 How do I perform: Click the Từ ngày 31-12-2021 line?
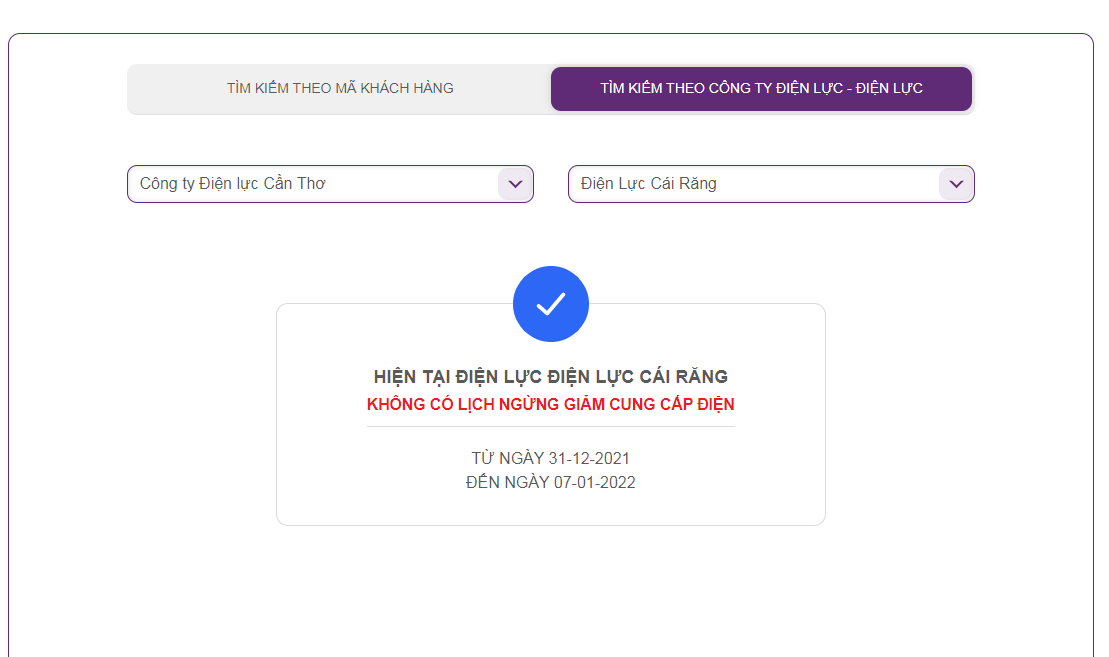pos(550,458)
